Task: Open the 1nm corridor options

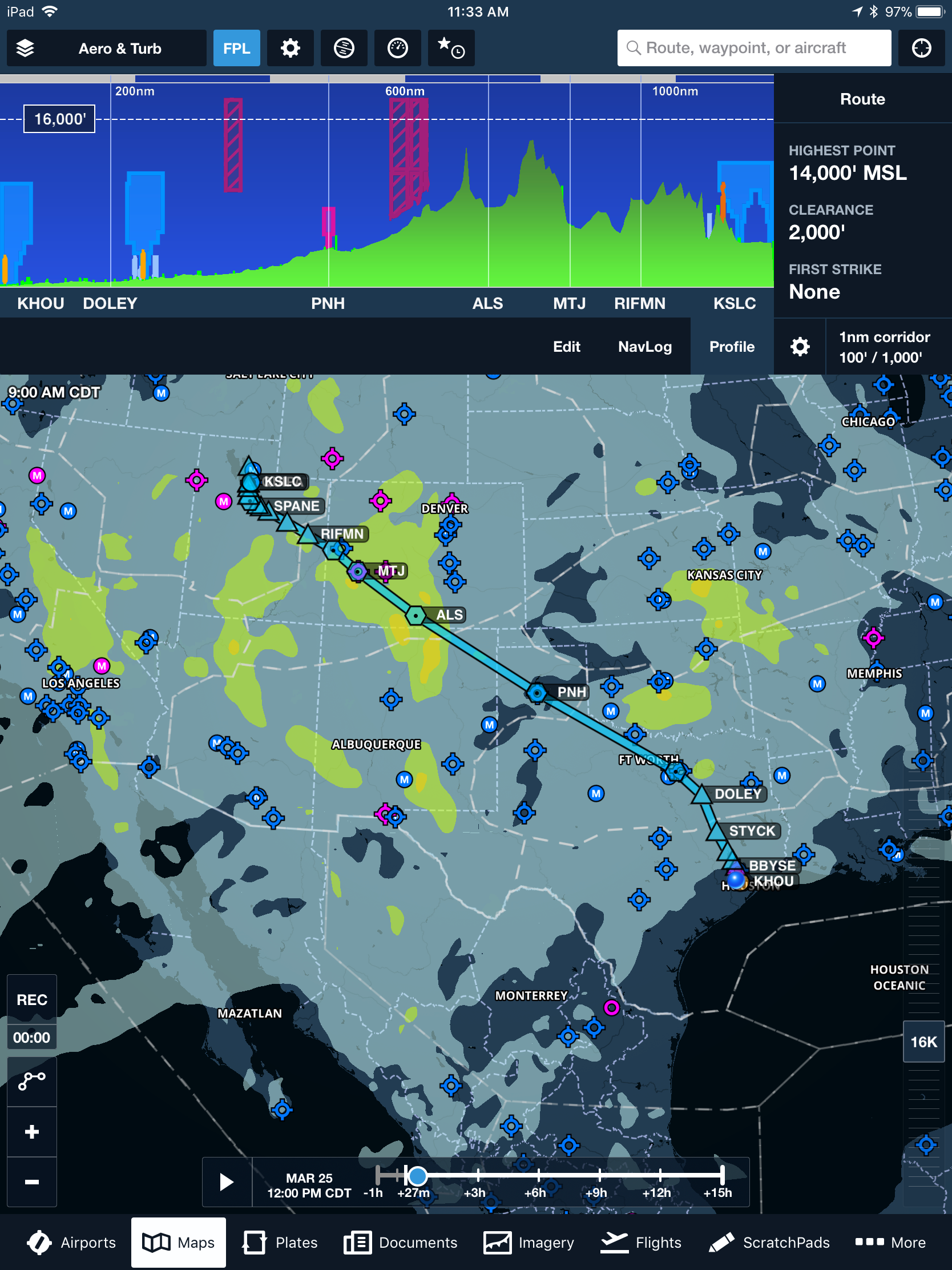Action: [884, 347]
